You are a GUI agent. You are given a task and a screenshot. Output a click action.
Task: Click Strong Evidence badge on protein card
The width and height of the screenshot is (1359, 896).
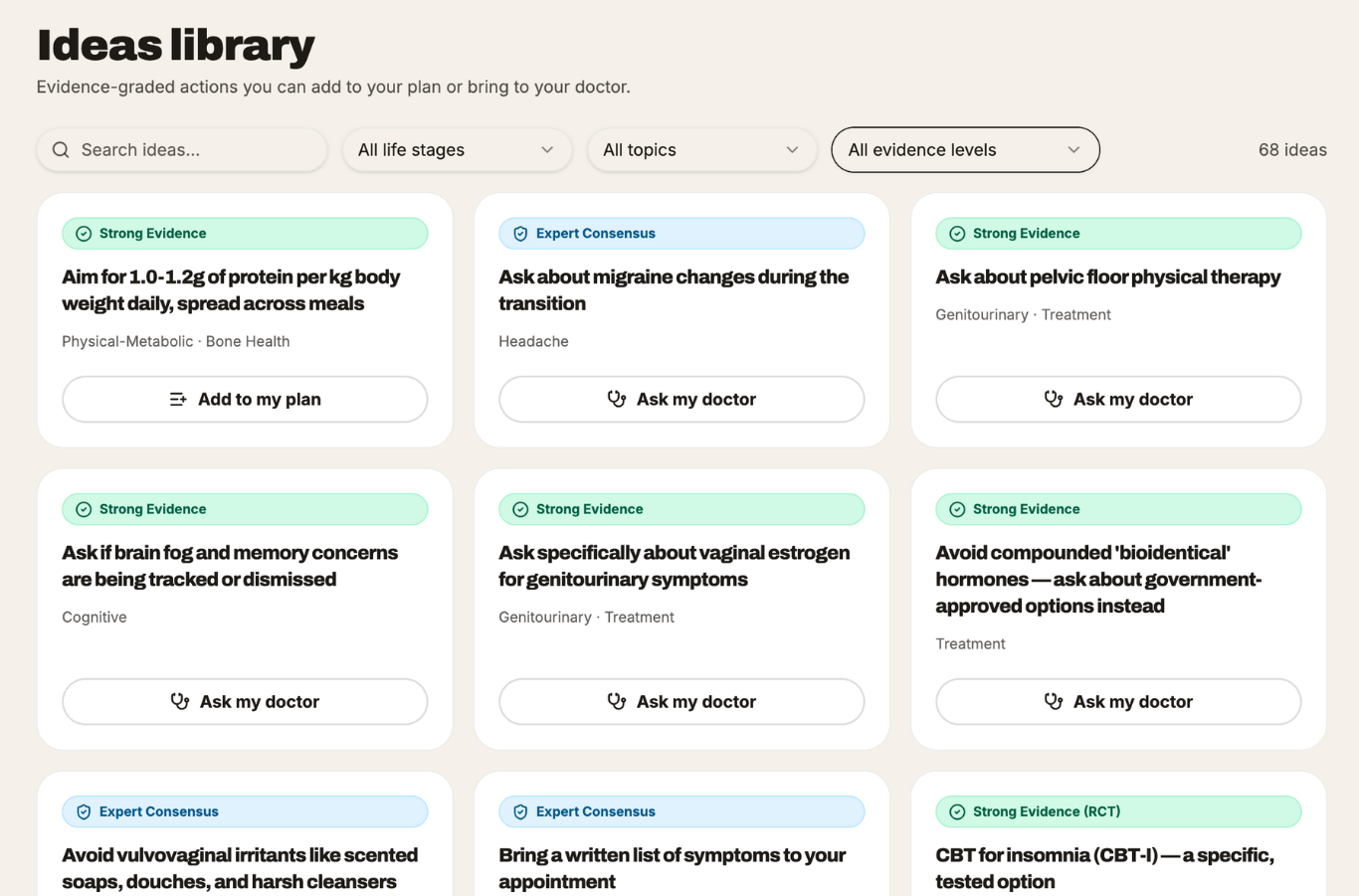[x=245, y=234]
